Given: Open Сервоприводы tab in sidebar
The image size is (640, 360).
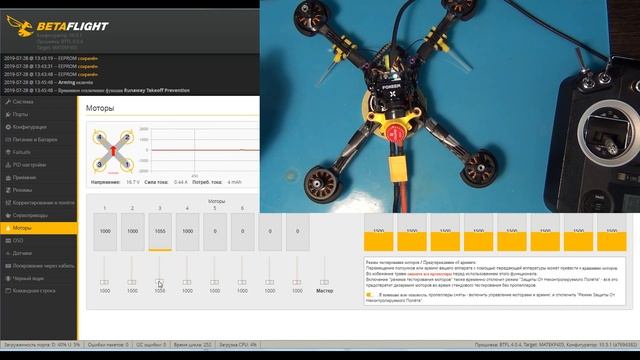Looking at the screenshot, I should (x=39, y=216).
